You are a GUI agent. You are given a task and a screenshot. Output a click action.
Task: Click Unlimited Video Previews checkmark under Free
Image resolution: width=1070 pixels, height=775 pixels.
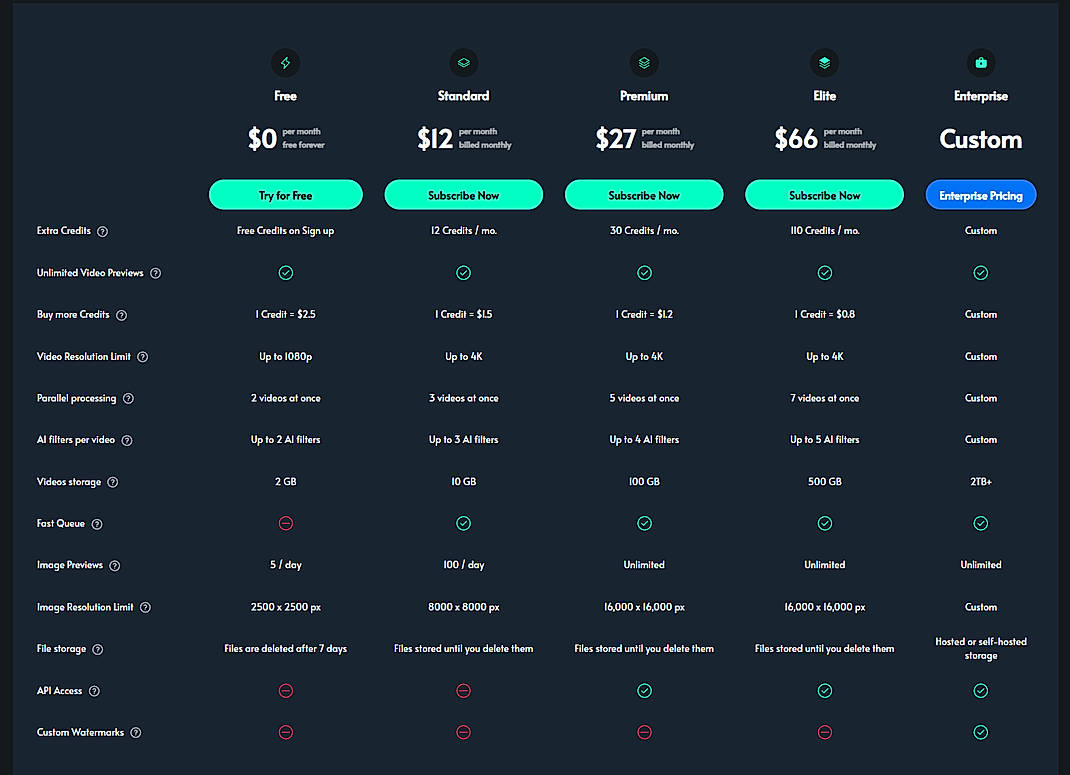pos(286,273)
